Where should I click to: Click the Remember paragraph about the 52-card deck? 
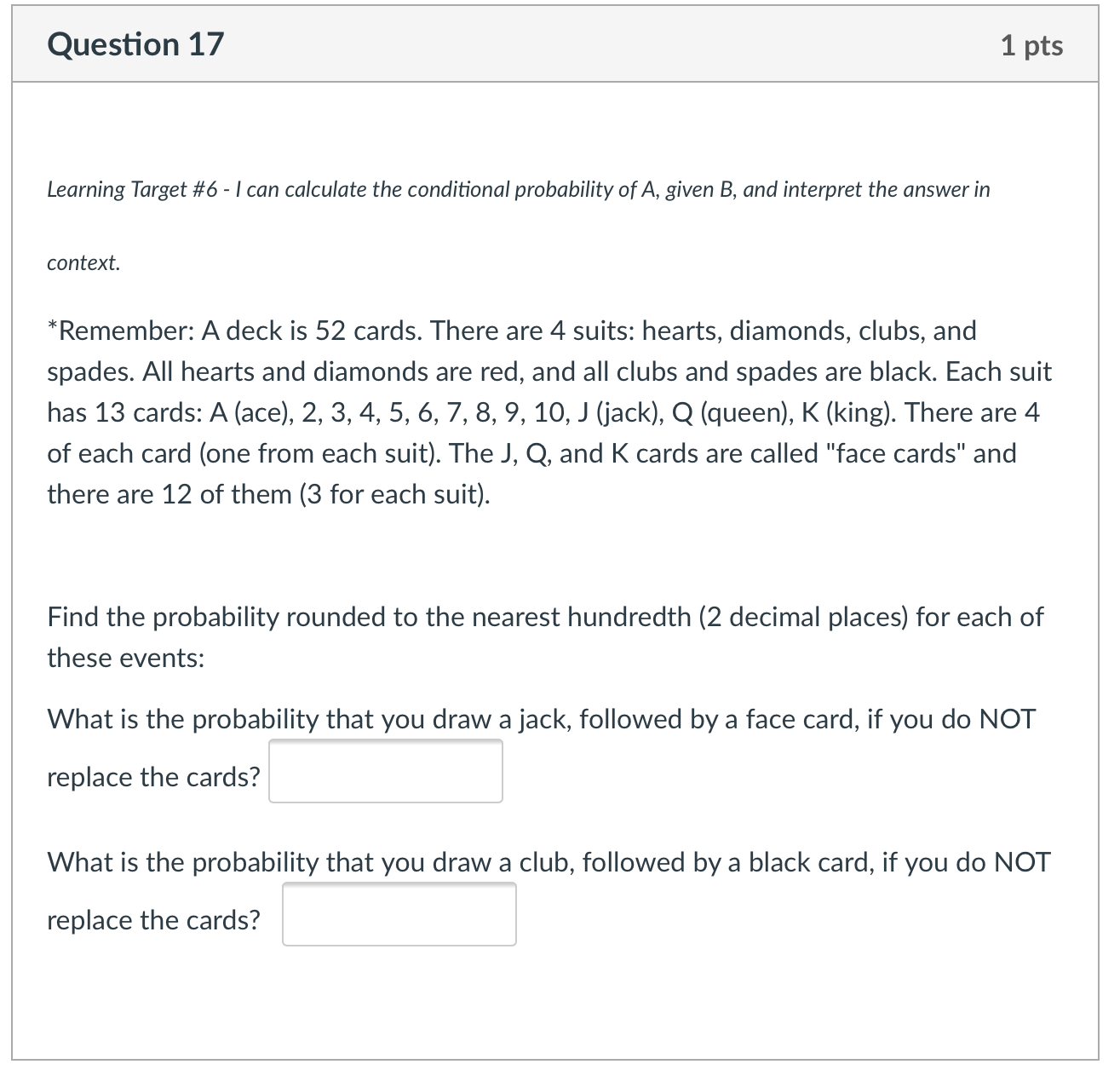pyautogui.click(x=545, y=411)
